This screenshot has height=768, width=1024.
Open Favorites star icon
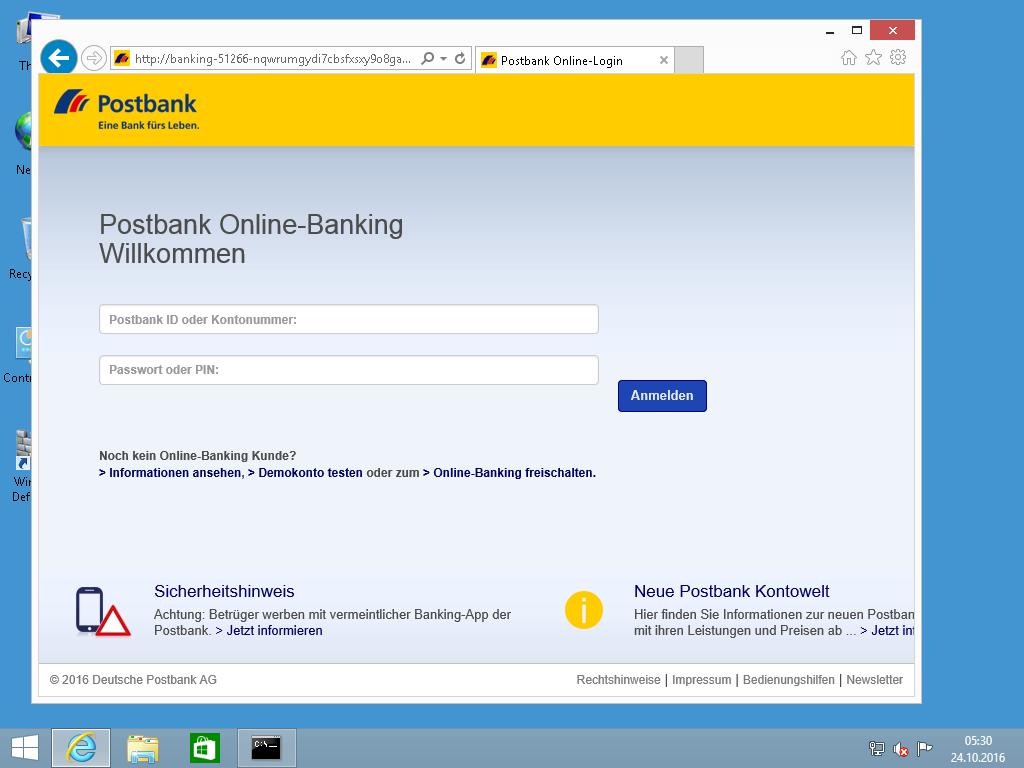click(x=873, y=57)
